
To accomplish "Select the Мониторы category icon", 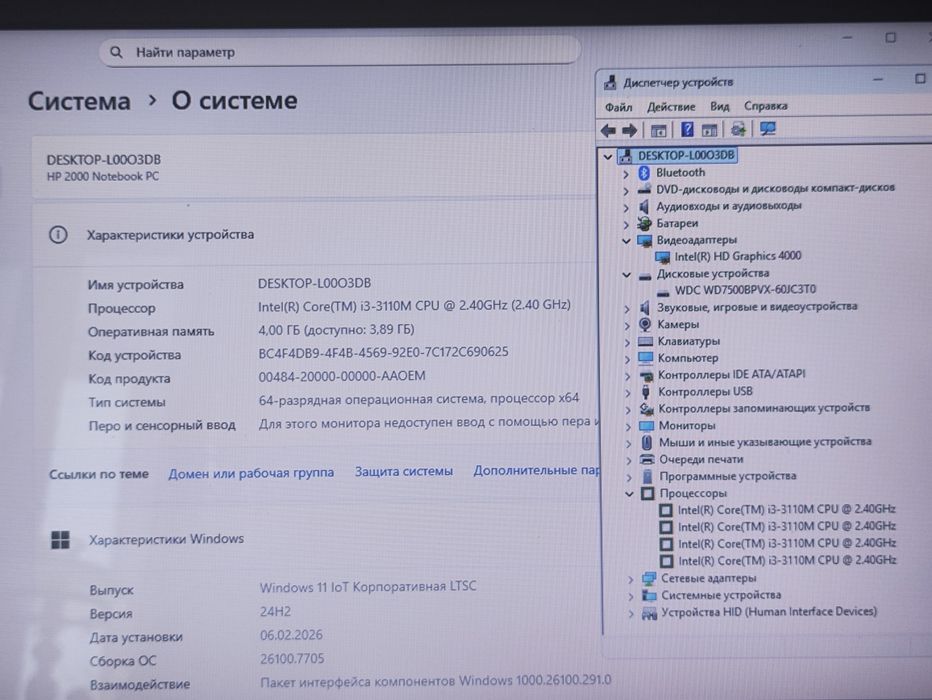I will pos(646,426).
